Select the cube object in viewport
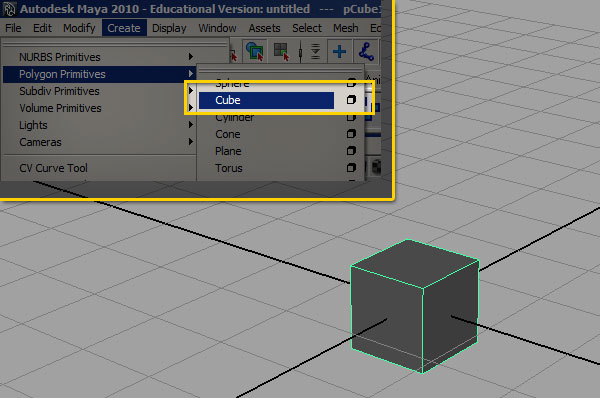The width and height of the screenshot is (600, 398). tap(414, 306)
